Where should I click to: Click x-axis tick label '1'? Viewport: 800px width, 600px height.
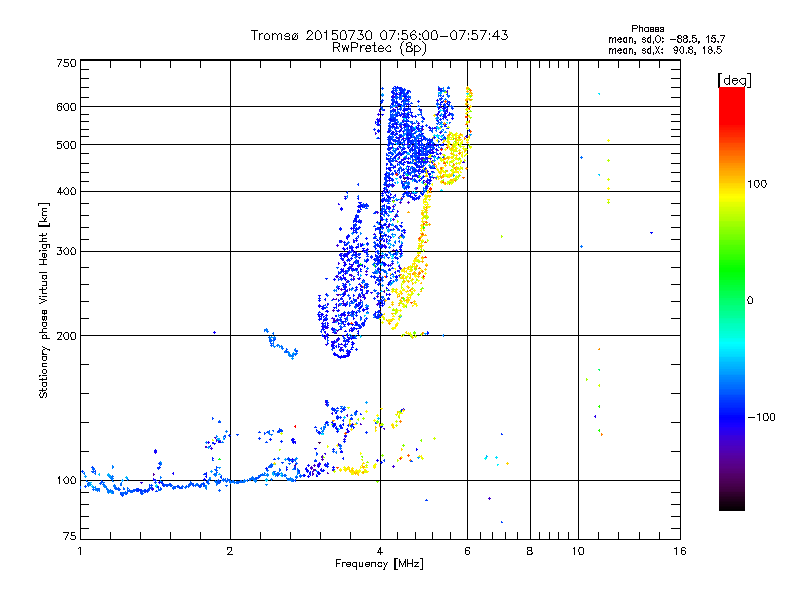tap(80, 551)
